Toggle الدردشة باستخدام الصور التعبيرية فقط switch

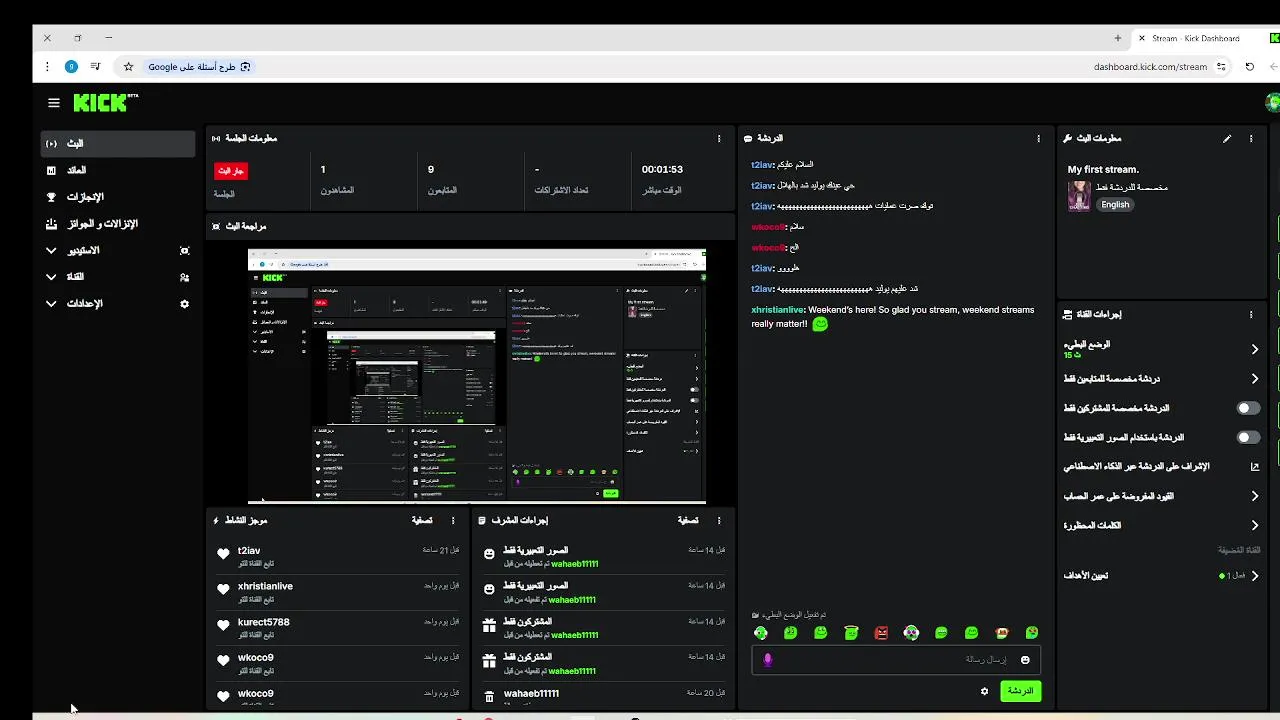pos(1248,438)
